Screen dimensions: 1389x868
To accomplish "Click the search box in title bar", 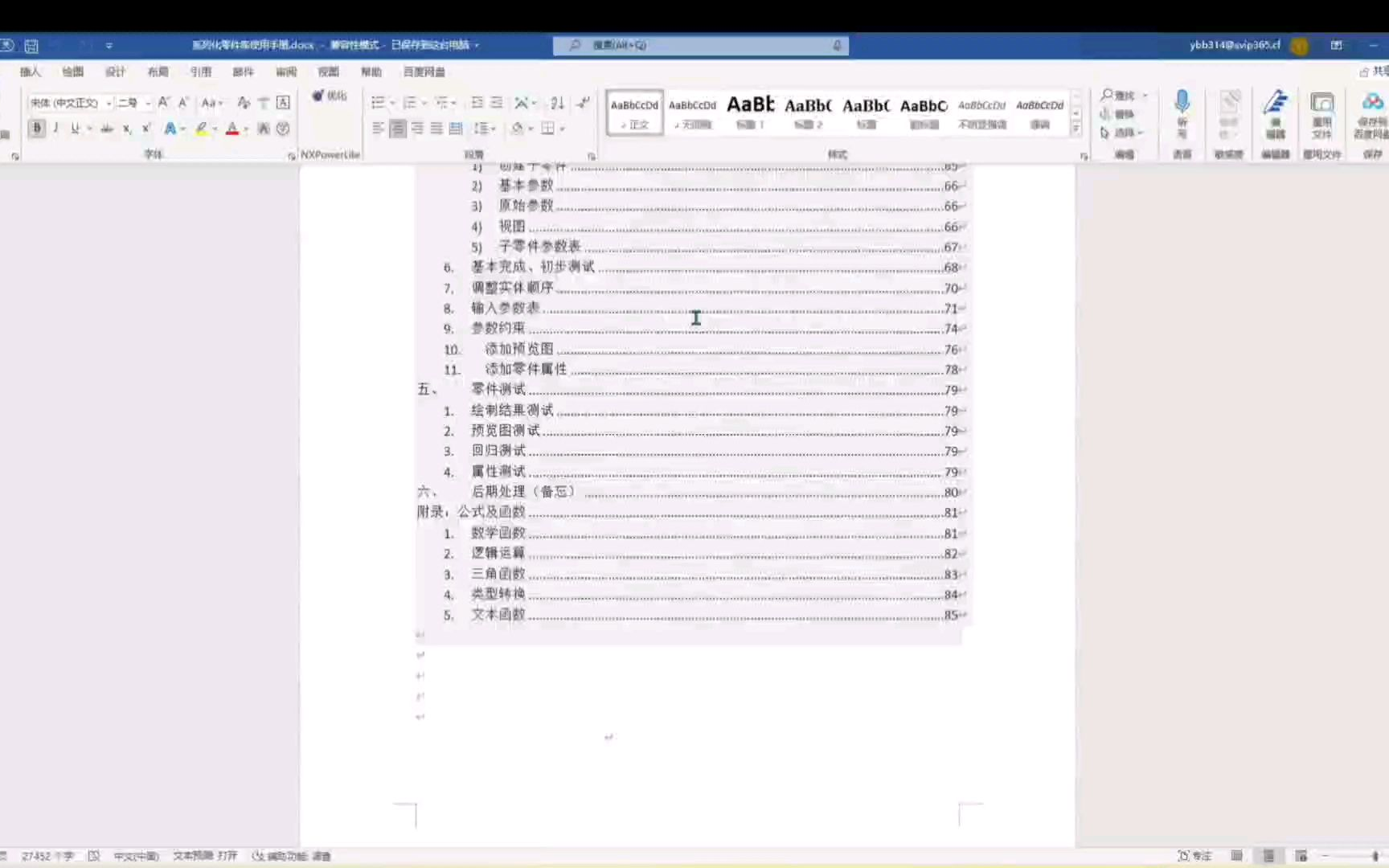I will point(699,46).
